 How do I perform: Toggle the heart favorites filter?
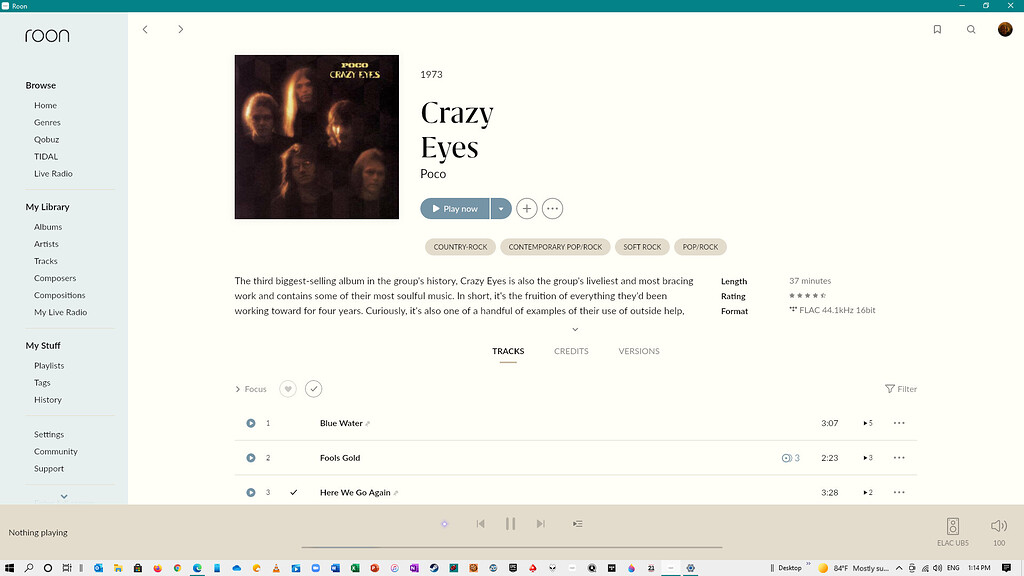coord(288,389)
